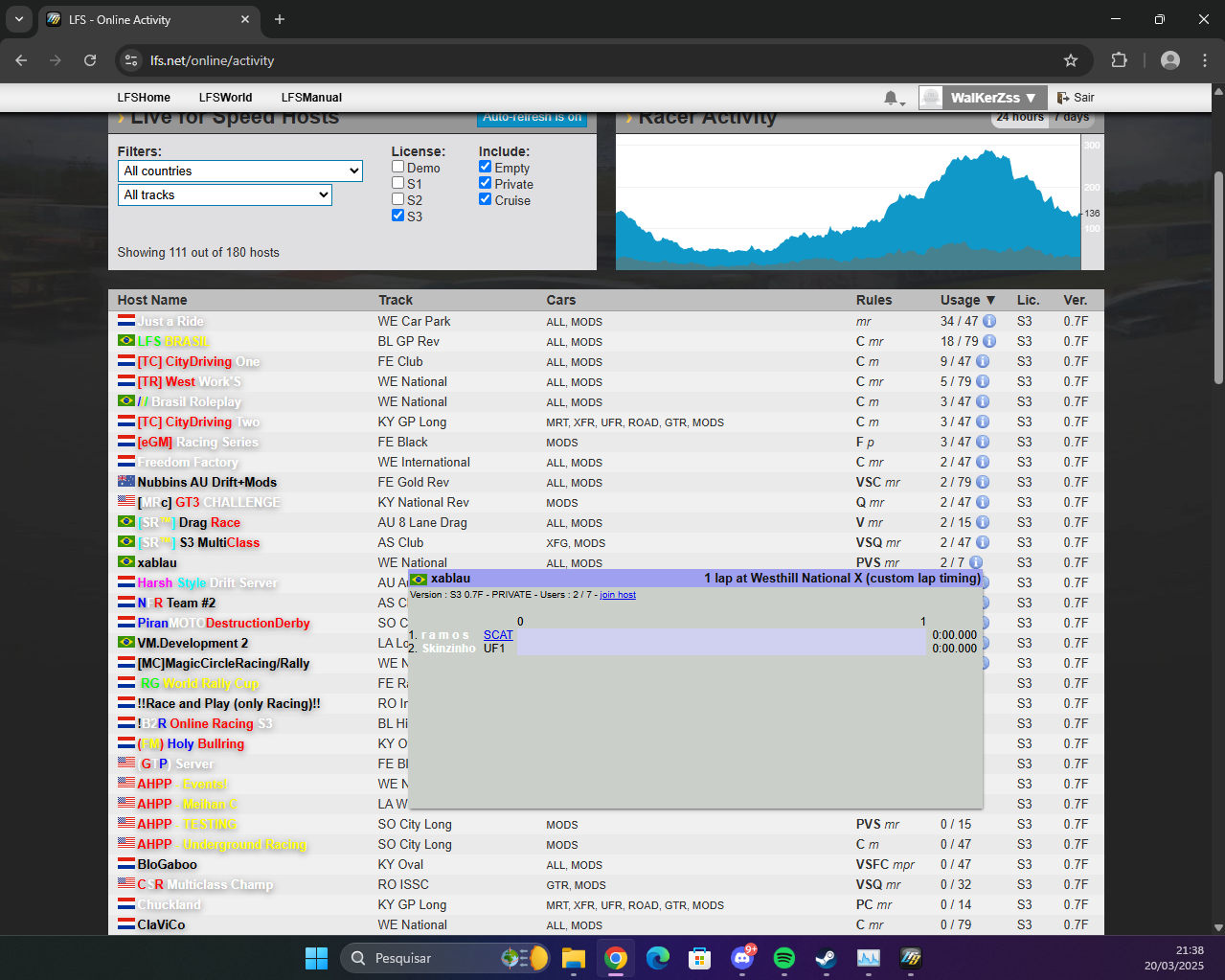
Task: Click Nubbins AU Drift+Mods host name
Action: (207, 483)
